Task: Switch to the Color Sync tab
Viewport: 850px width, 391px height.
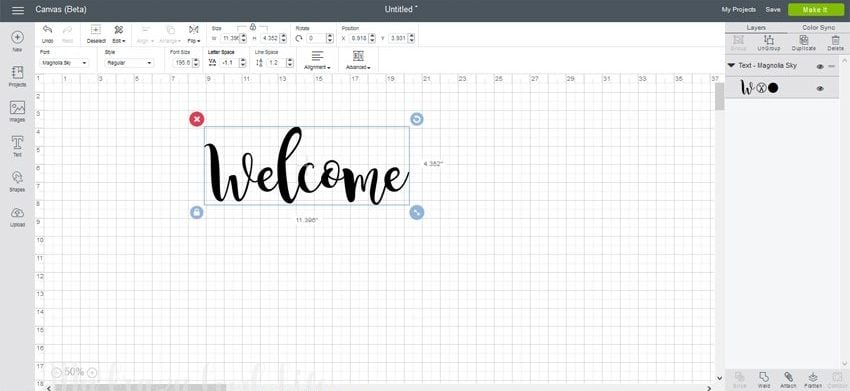Action: [819, 28]
